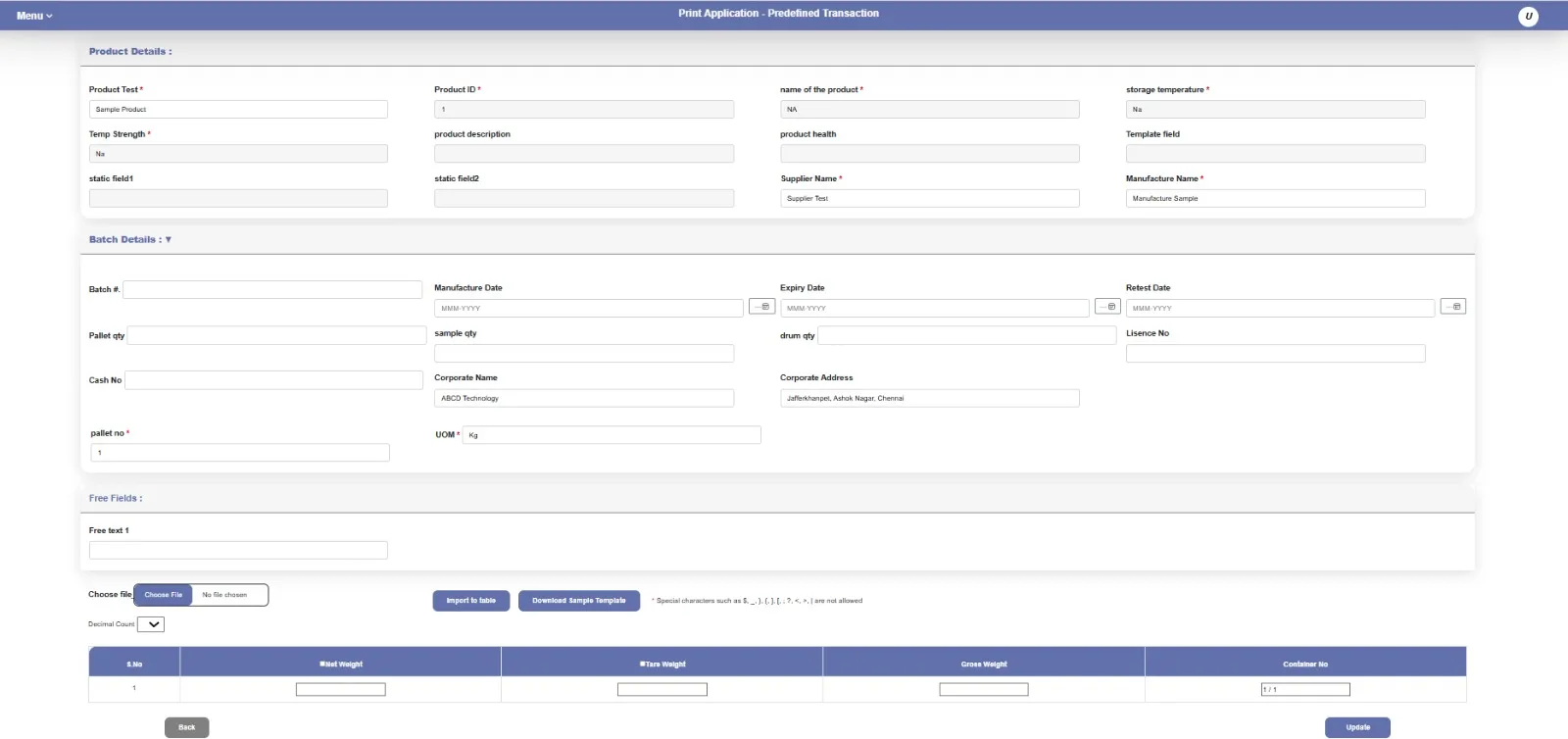The height and width of the screenshot is (739, 1568).
Task: Click the Product Details section heading
Action: (x=130, y=51)
